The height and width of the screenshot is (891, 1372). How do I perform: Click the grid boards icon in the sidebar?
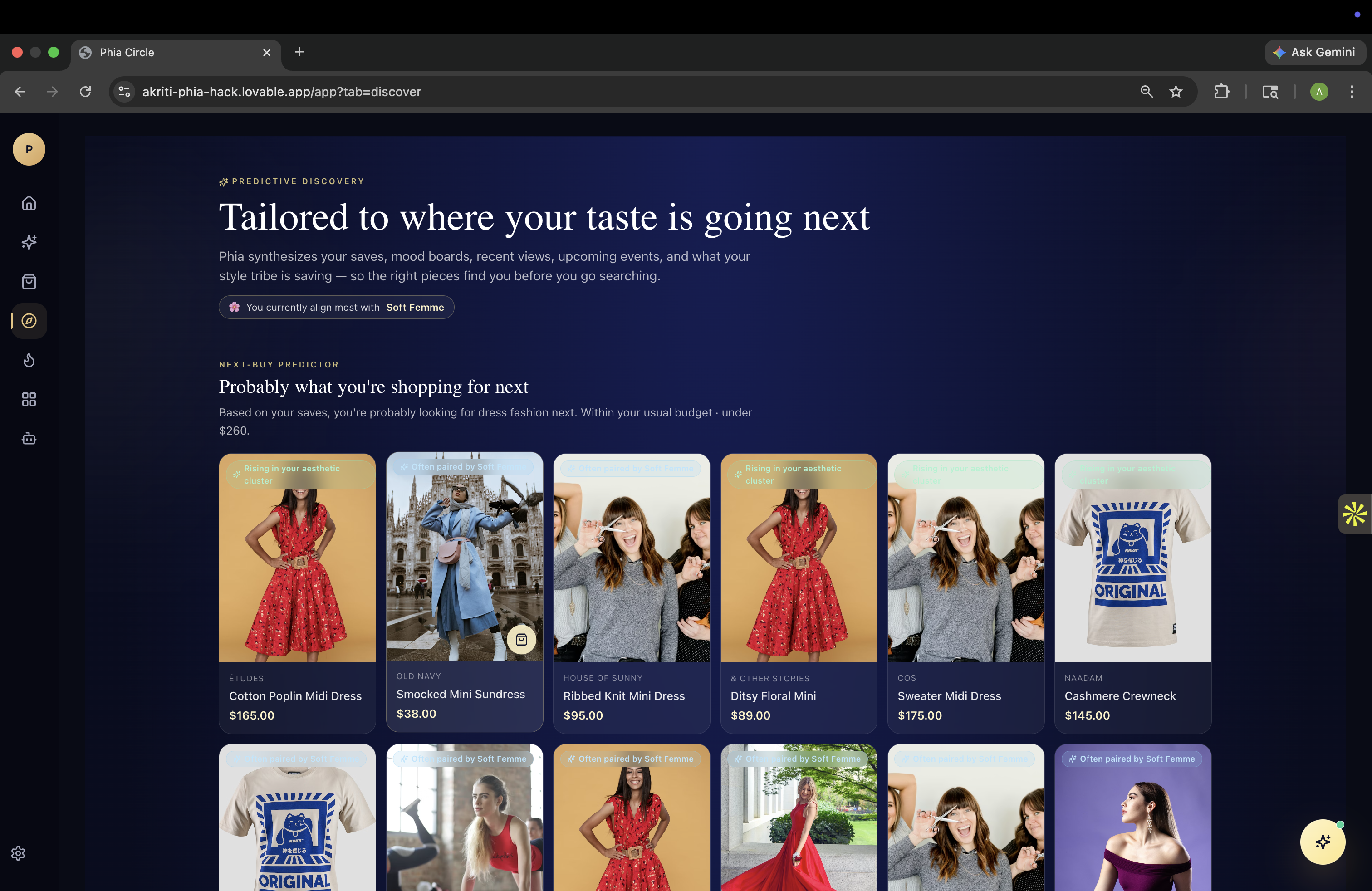pos(29,399)
